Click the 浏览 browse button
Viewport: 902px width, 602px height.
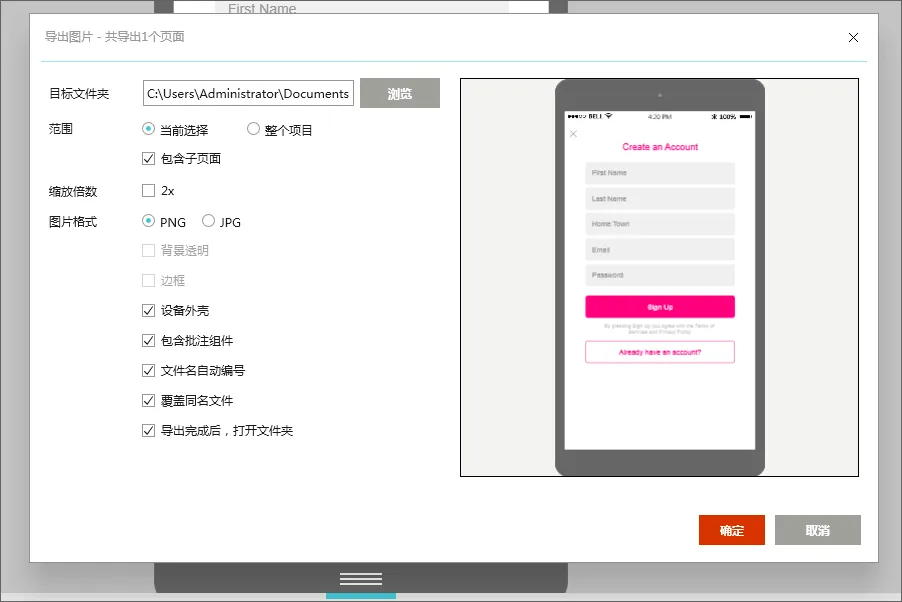click(x=400, y=94)
